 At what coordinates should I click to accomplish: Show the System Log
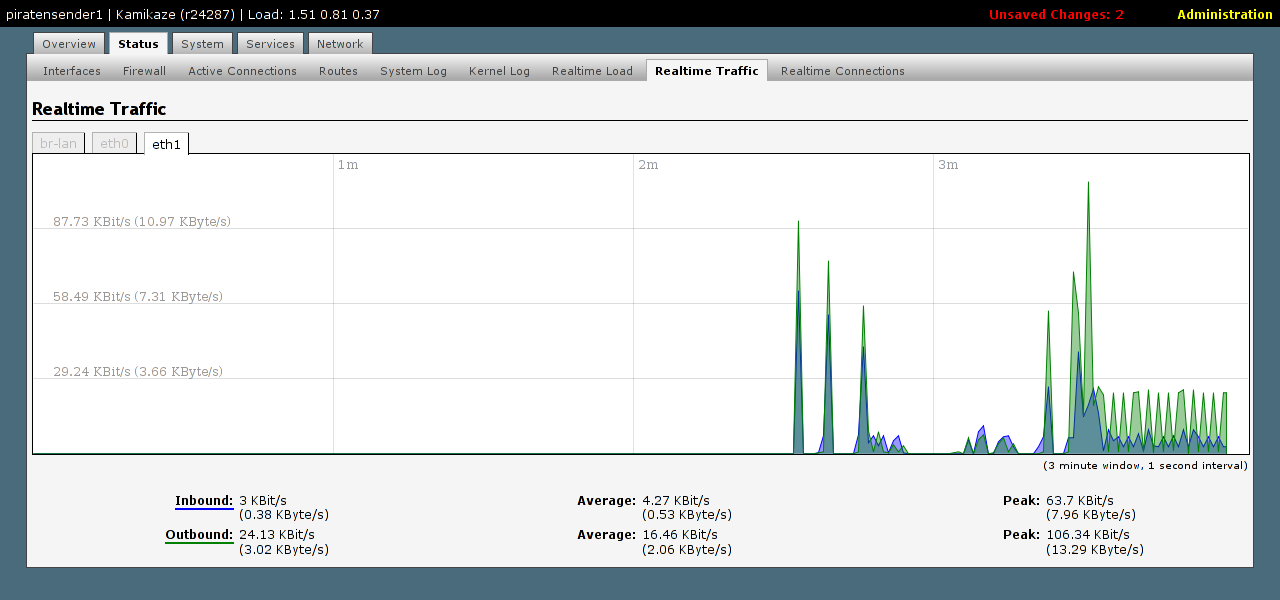413,71
